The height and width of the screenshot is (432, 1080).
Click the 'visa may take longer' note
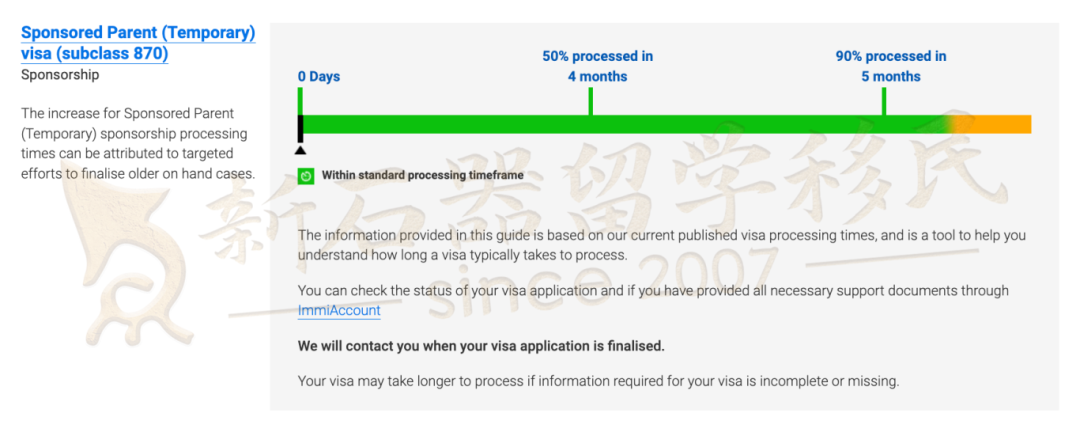click(599, 380)
